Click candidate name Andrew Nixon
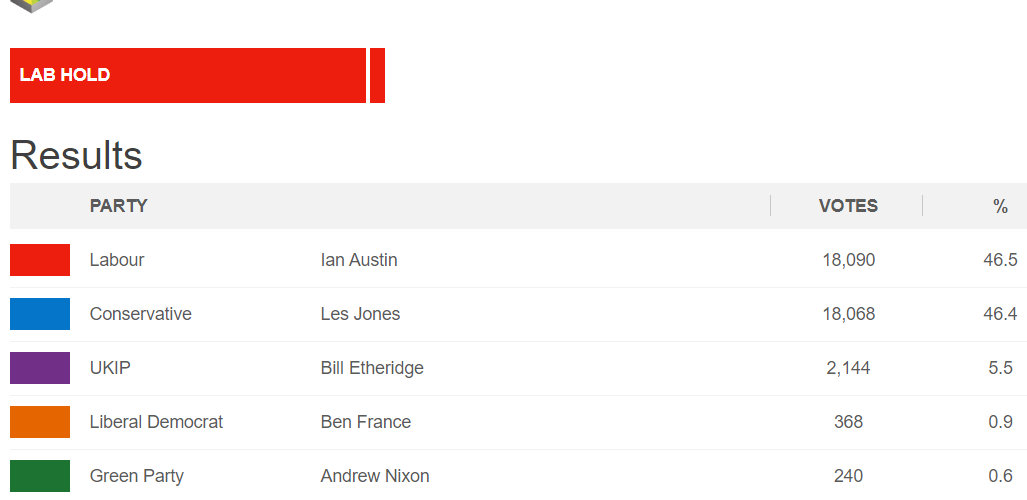The height and width of the screenshot is (500, 1027). coord(375,476)
